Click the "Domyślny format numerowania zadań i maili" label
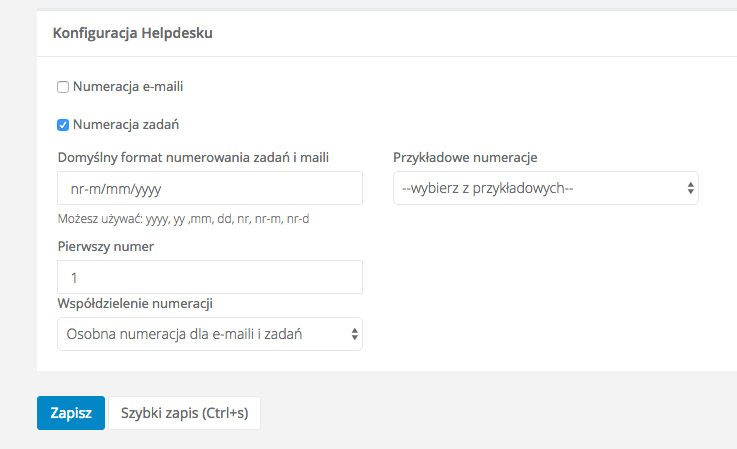The image size is (737, 449). tap(194, 157)
